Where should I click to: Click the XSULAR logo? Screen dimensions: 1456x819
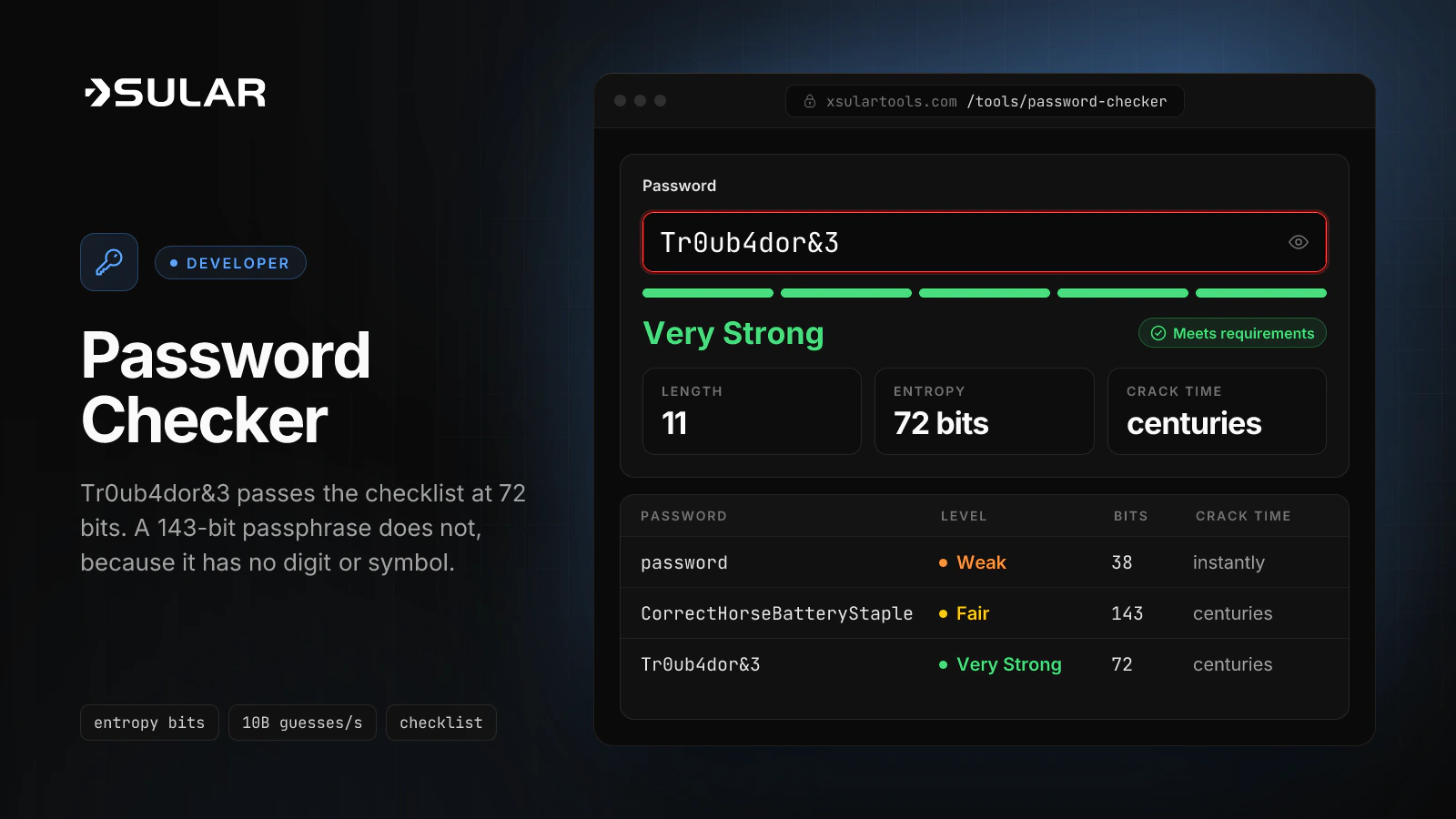click(x=175, y=93)
